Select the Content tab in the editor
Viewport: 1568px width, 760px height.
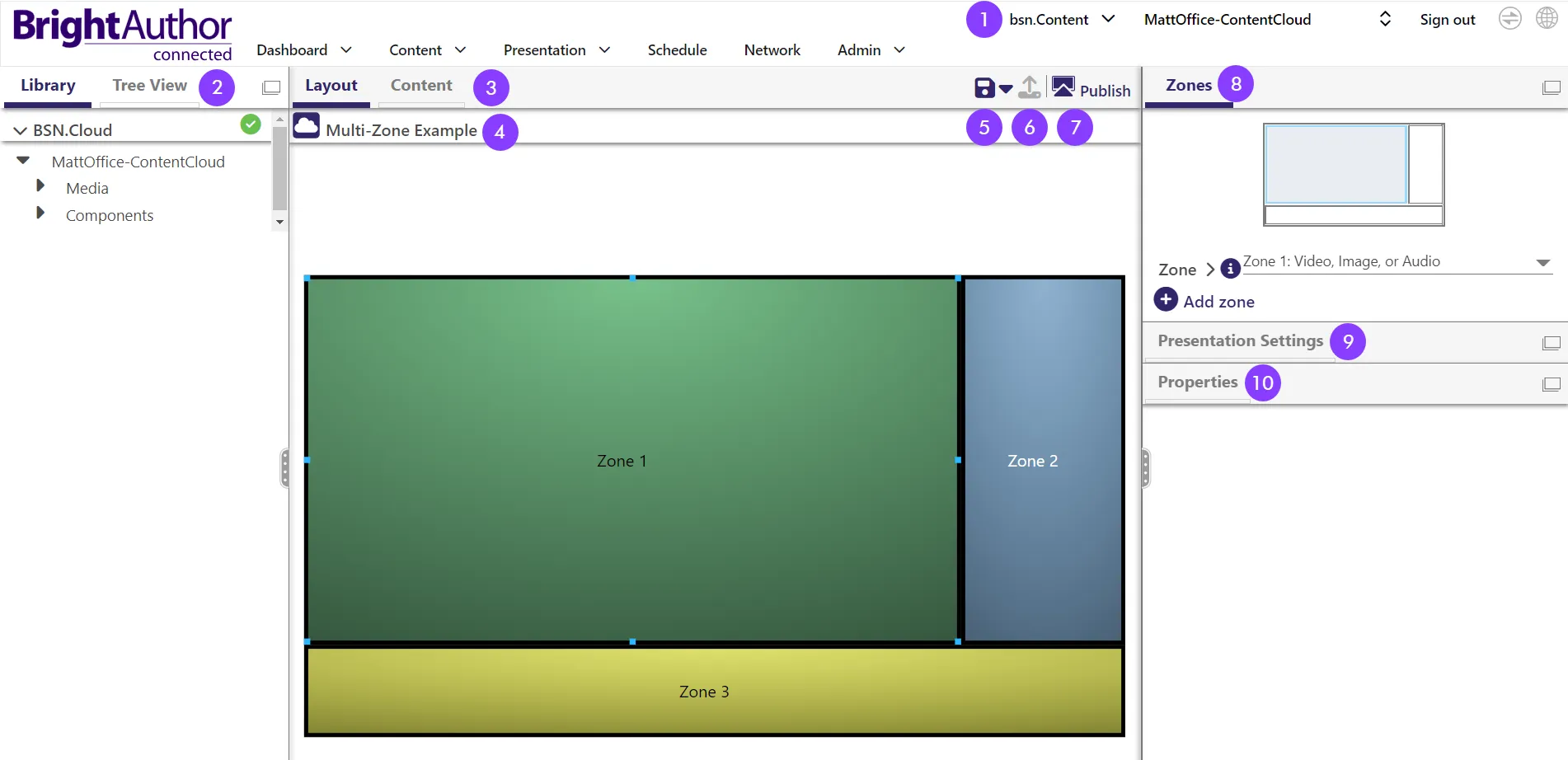tap(421, 86)
